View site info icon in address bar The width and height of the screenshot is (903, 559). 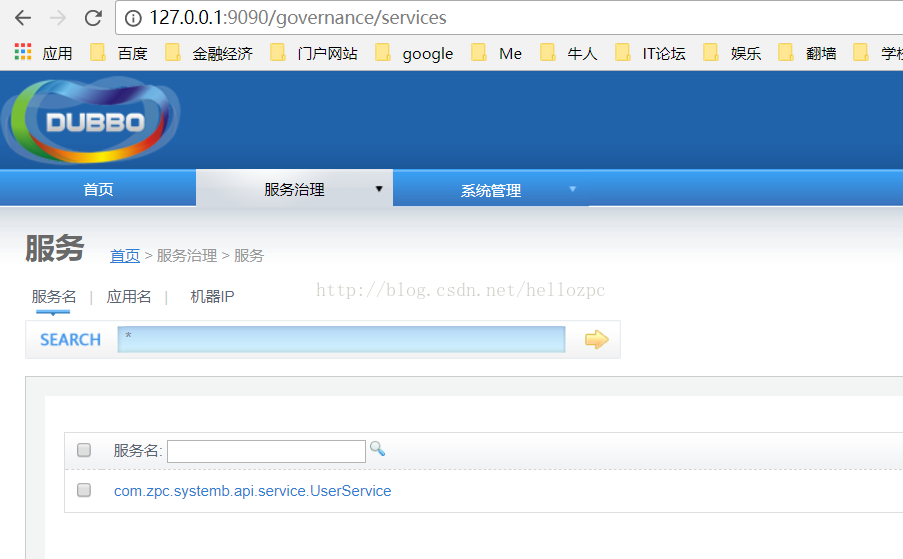pyautogui.click(x=133, y=18)
